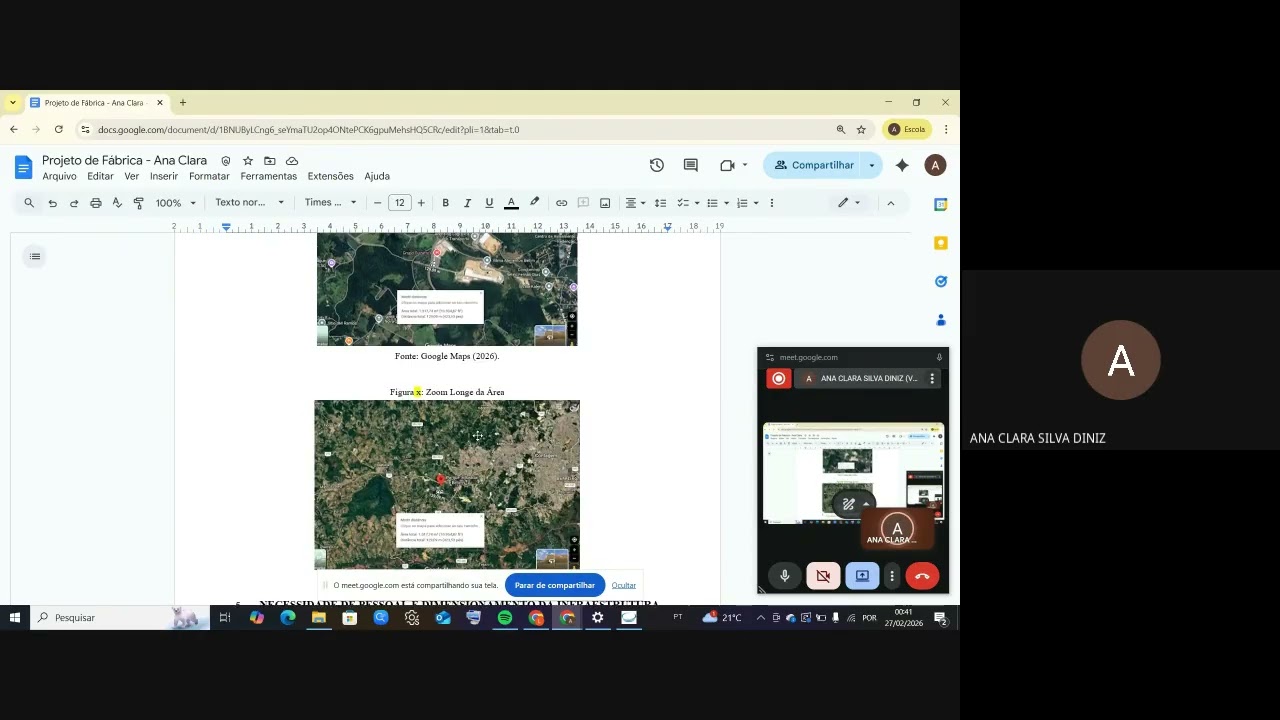Show the document outline panel
Image resolution: width=1280 pixels, height=720 pixels.
pos(35,257)
